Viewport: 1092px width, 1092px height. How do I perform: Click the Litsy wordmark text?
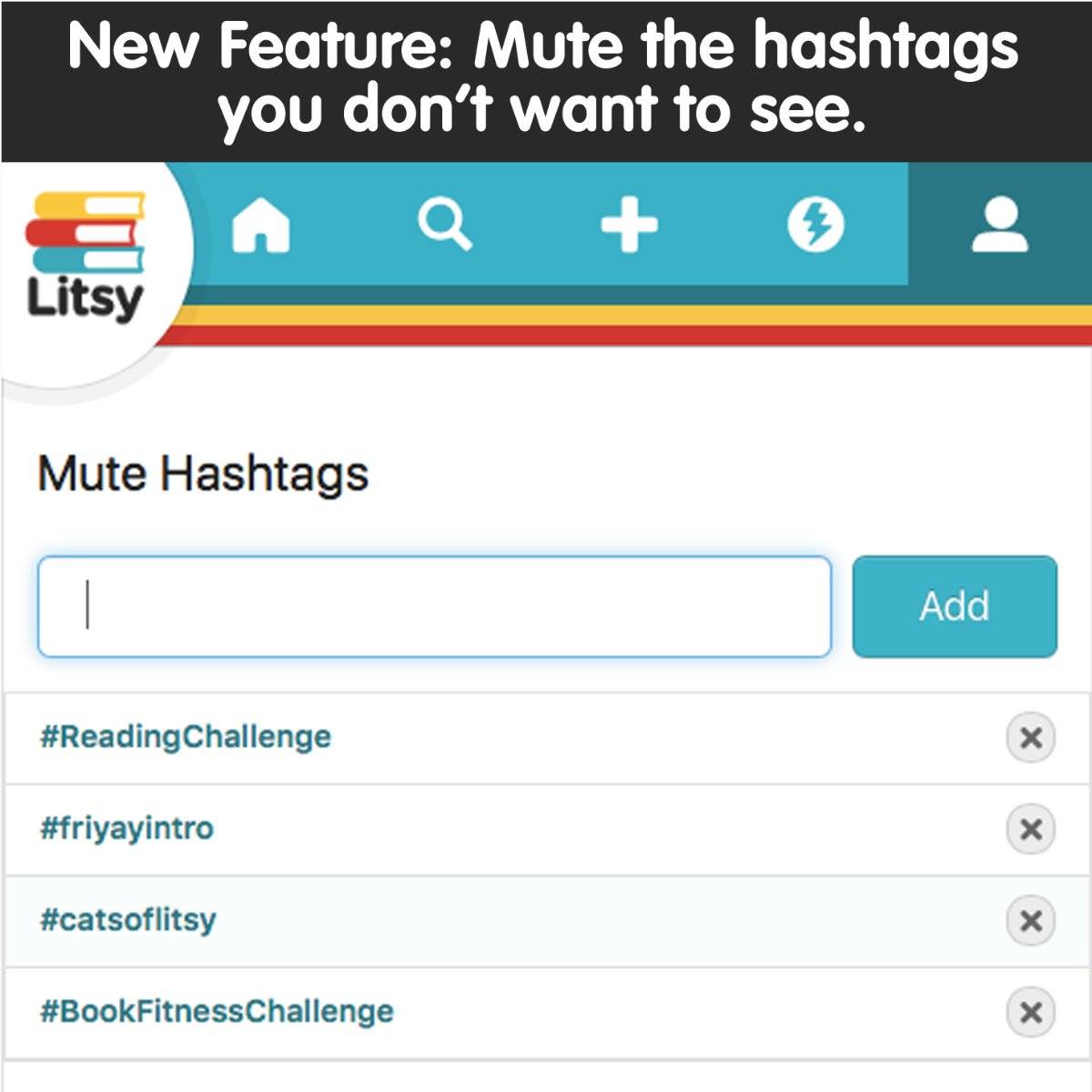point(85,298)
